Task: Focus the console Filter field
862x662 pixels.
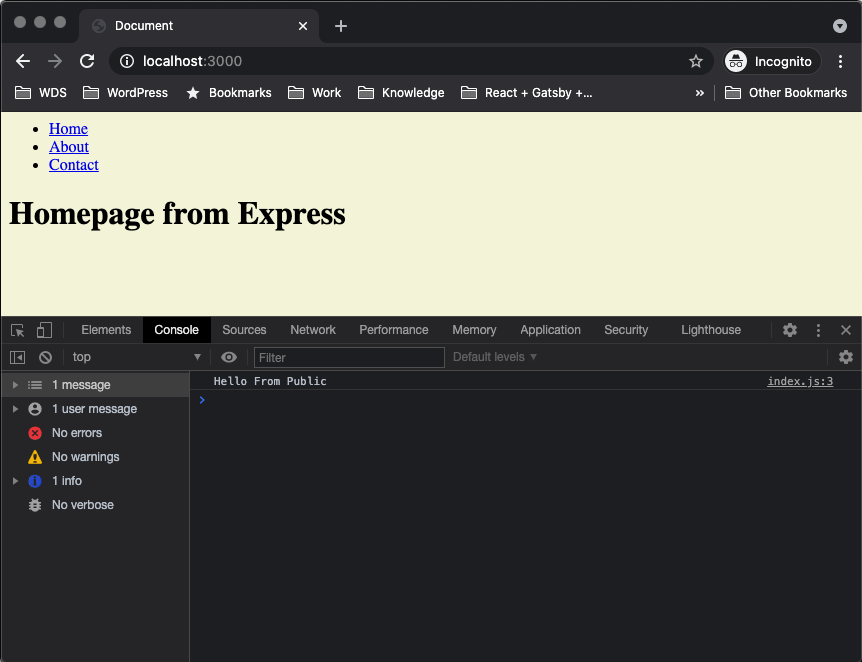Action: 349,357
